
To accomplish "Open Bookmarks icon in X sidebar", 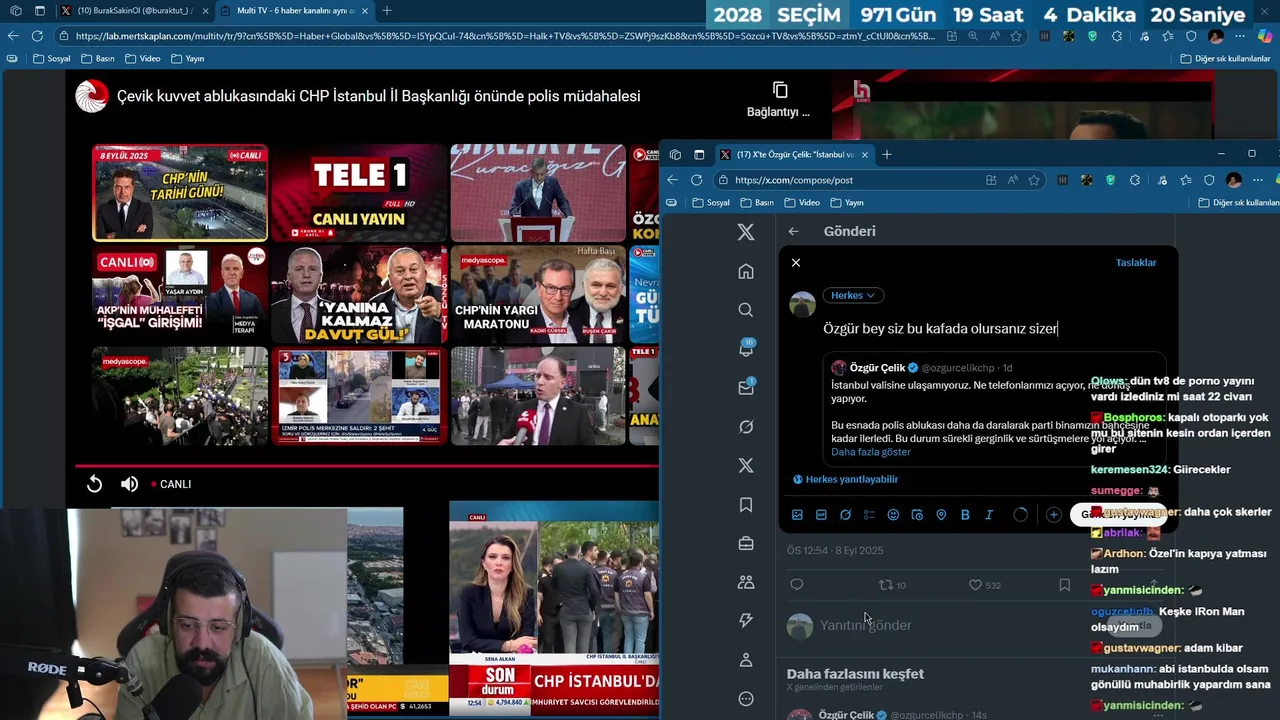I will click(746, 505).
